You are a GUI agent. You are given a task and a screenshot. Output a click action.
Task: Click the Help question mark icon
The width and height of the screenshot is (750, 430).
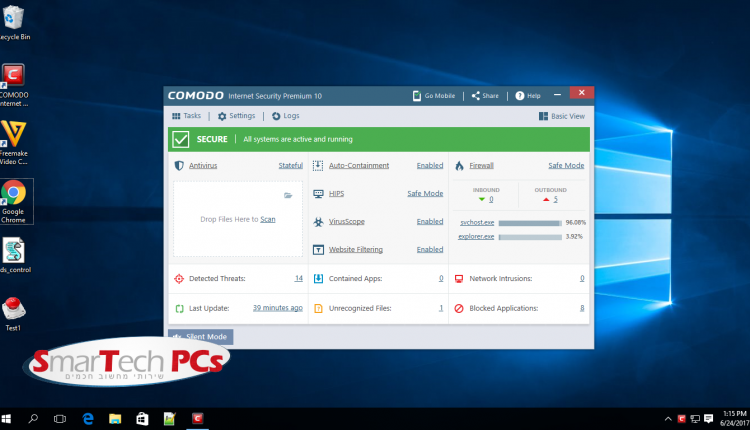click(519, 96)
